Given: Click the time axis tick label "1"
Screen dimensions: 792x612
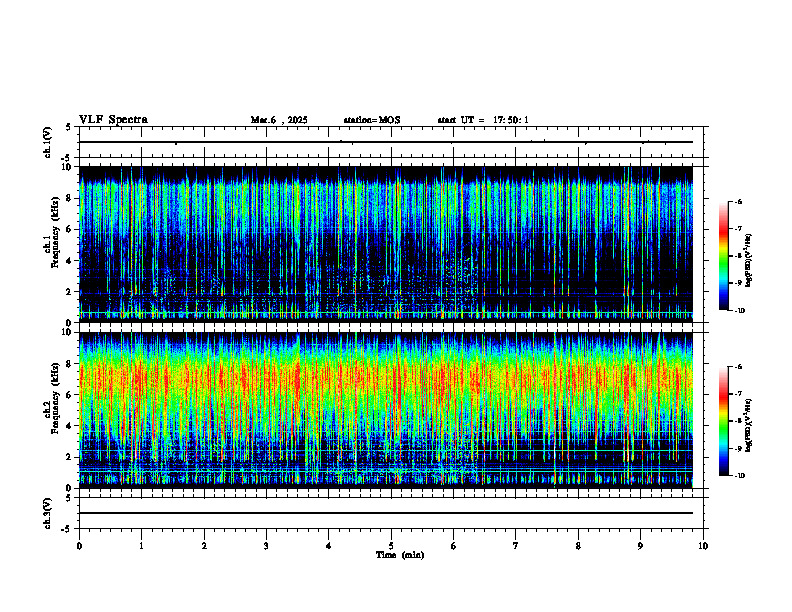Looking at the screenshot, I should (x=141, y=546).
